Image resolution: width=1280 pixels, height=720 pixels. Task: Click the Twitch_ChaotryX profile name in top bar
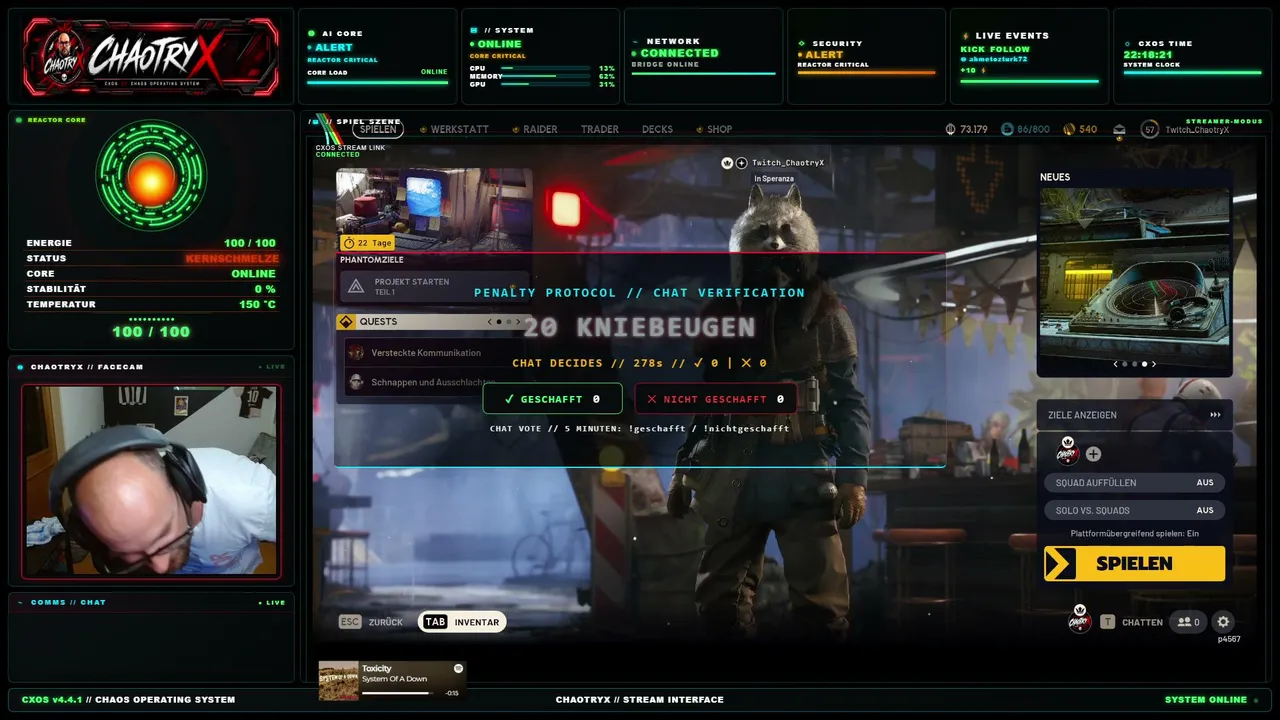point(1197,130)
